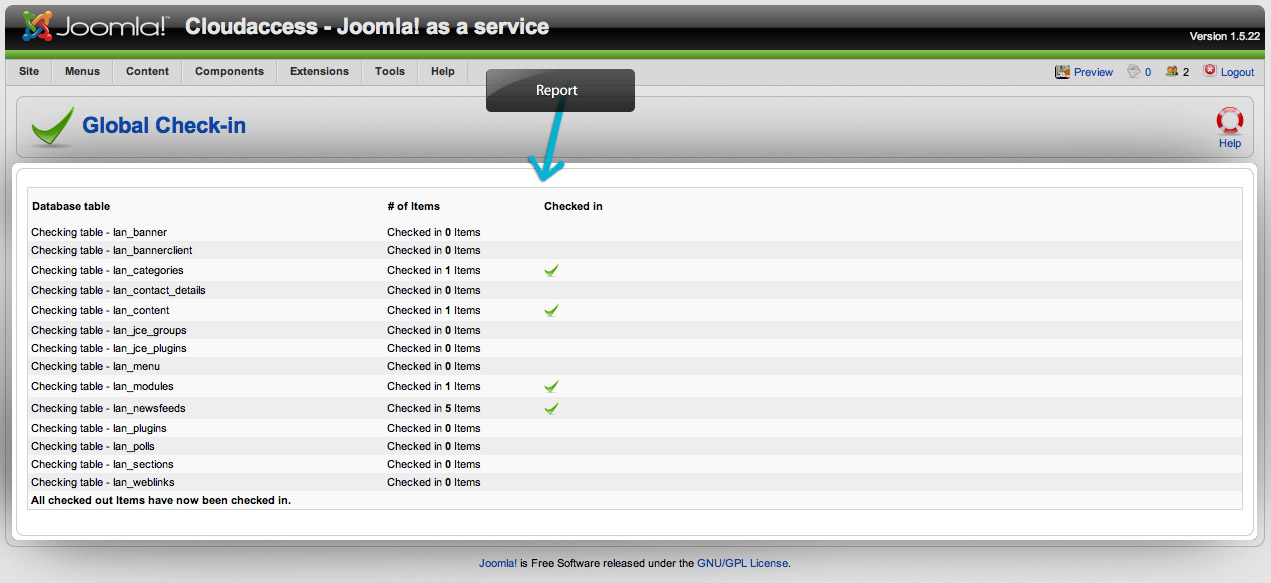Image resolution: width=1271 pixels, height=583 pixels.
Task: Open the Site menu
Action: coord(29,72)
